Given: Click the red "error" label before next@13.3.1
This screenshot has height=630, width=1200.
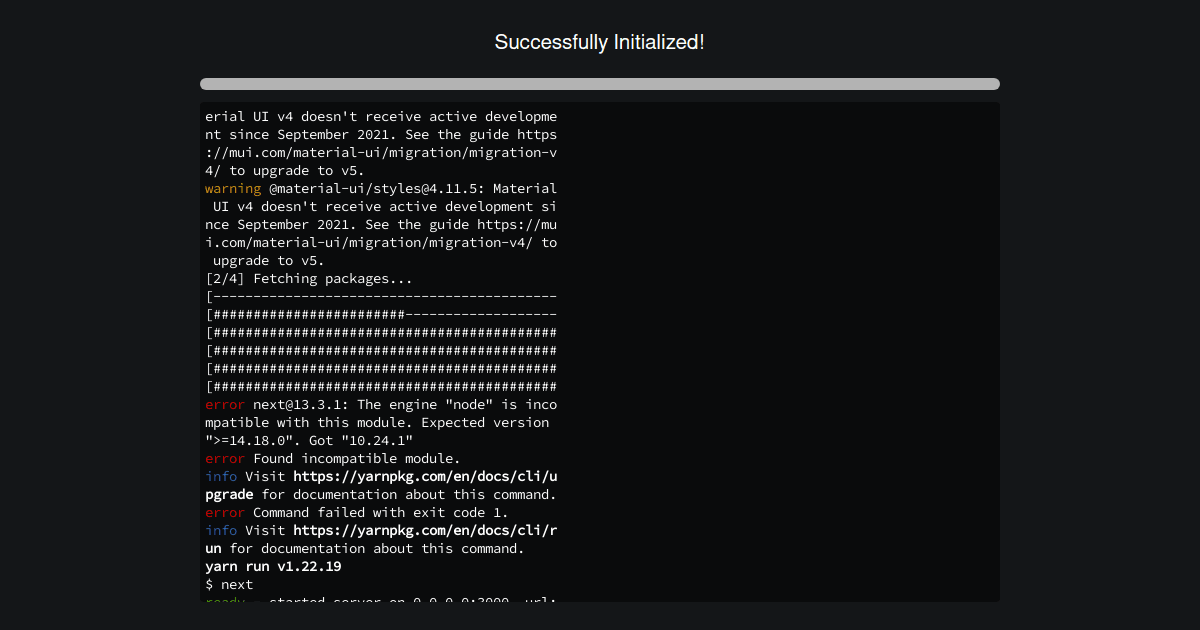Looking at the screenshot, I should pos(224,404).
